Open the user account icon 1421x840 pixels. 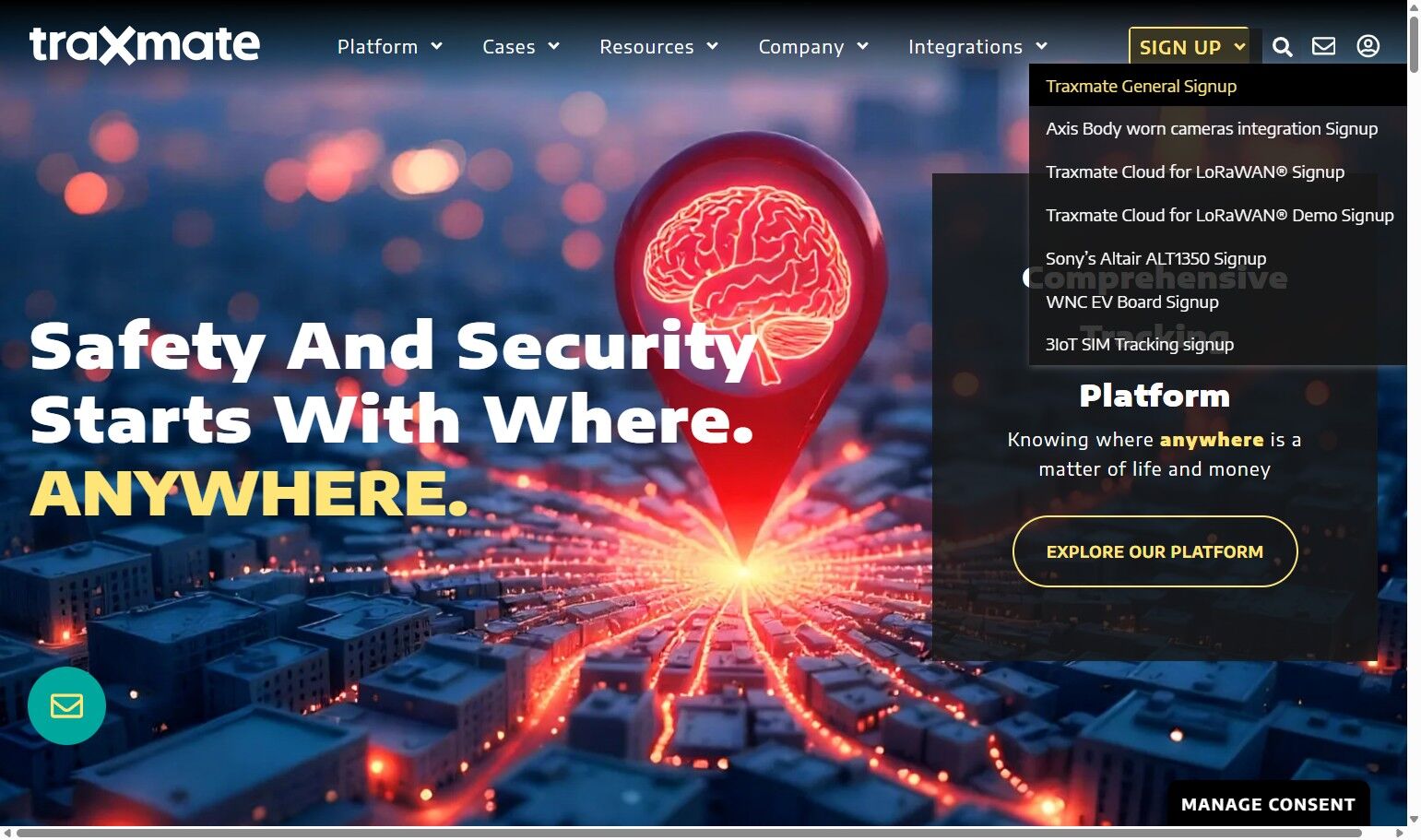[1368, 46]
